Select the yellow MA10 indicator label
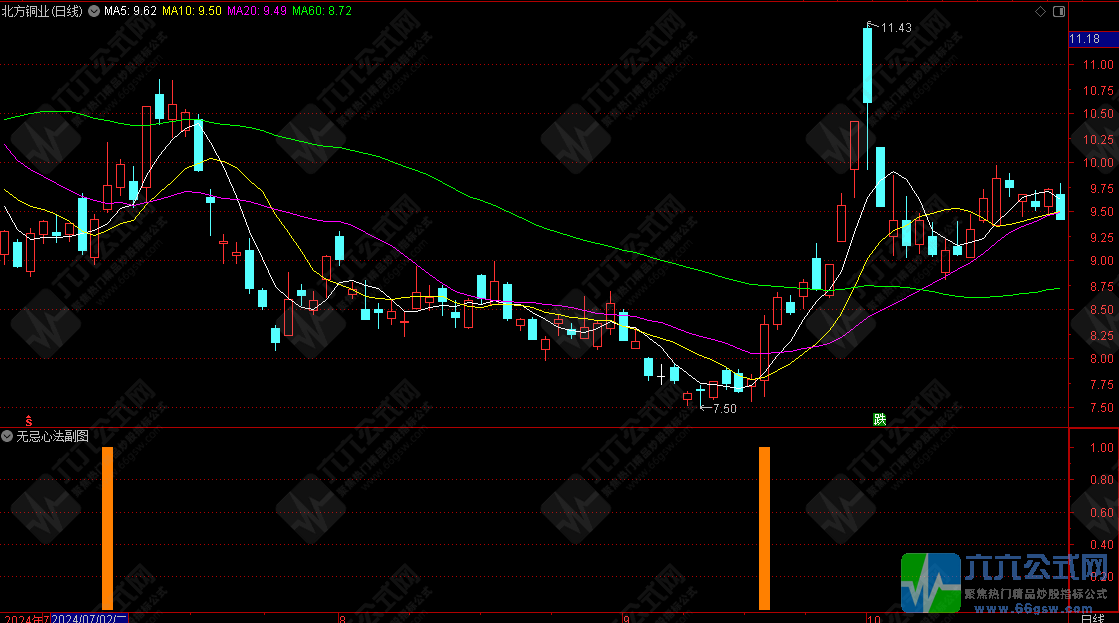 192,12
